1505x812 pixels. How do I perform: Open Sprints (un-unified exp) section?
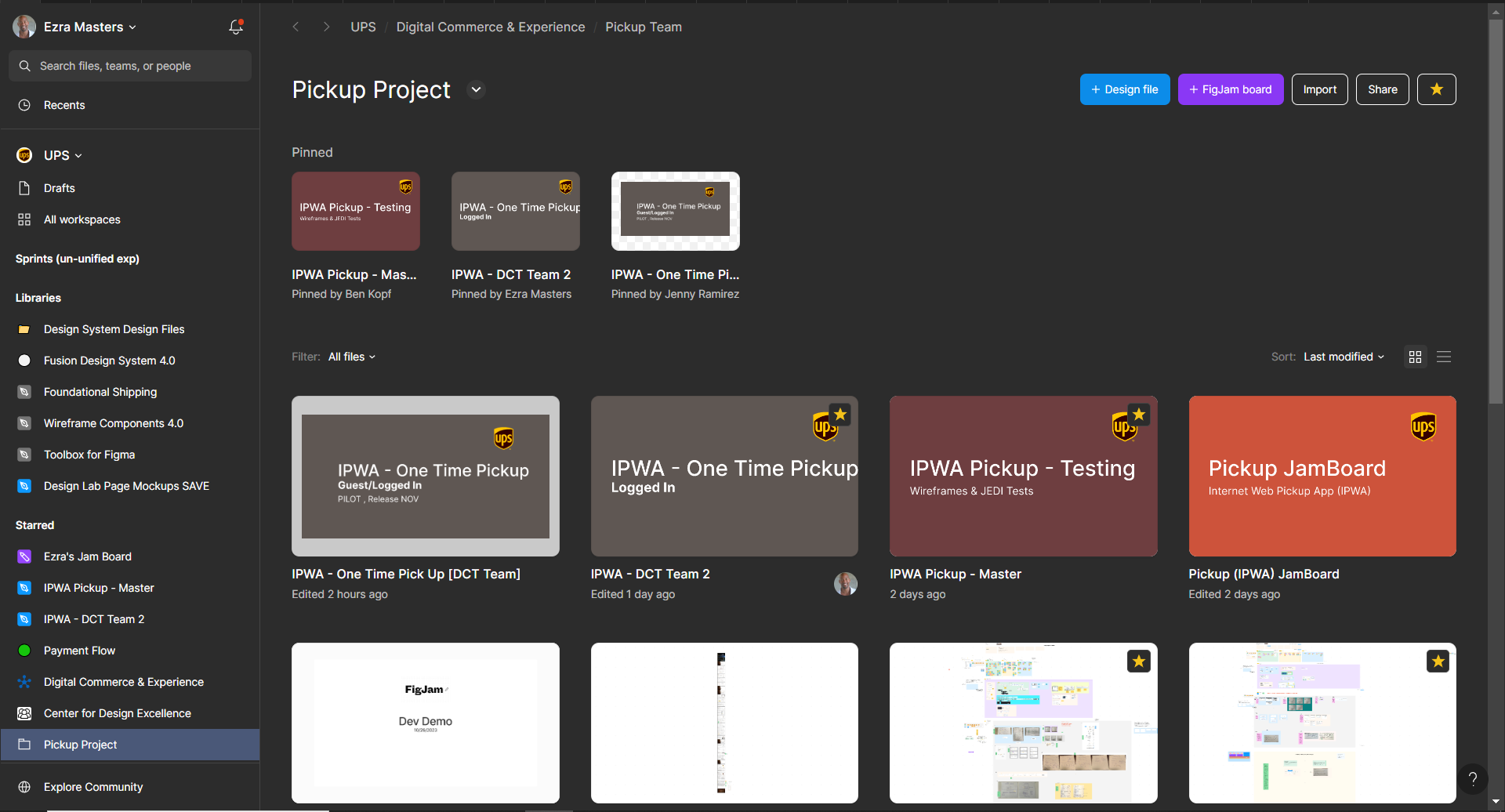click(78, 259)
